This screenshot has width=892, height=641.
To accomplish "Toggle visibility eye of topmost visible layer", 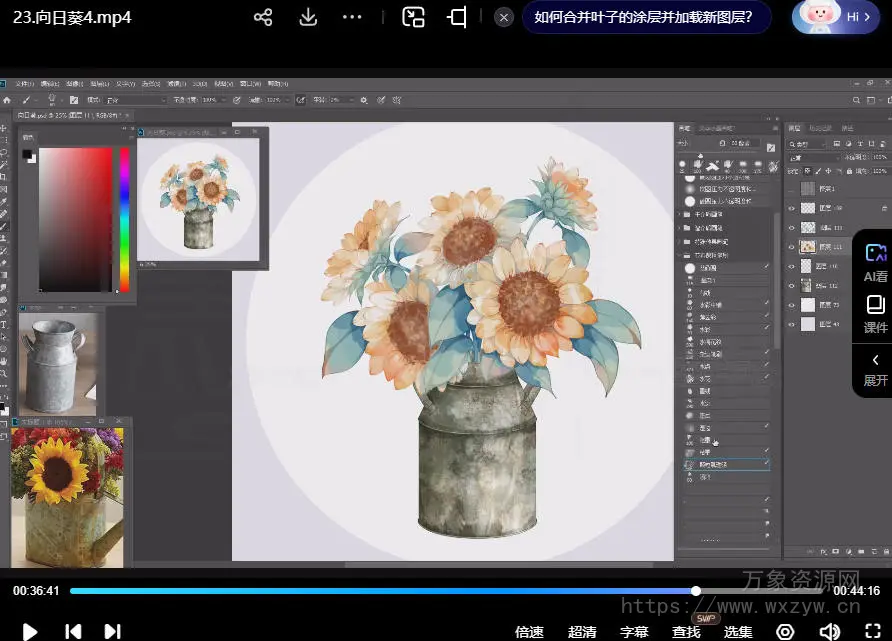I will tap(792, 208).
